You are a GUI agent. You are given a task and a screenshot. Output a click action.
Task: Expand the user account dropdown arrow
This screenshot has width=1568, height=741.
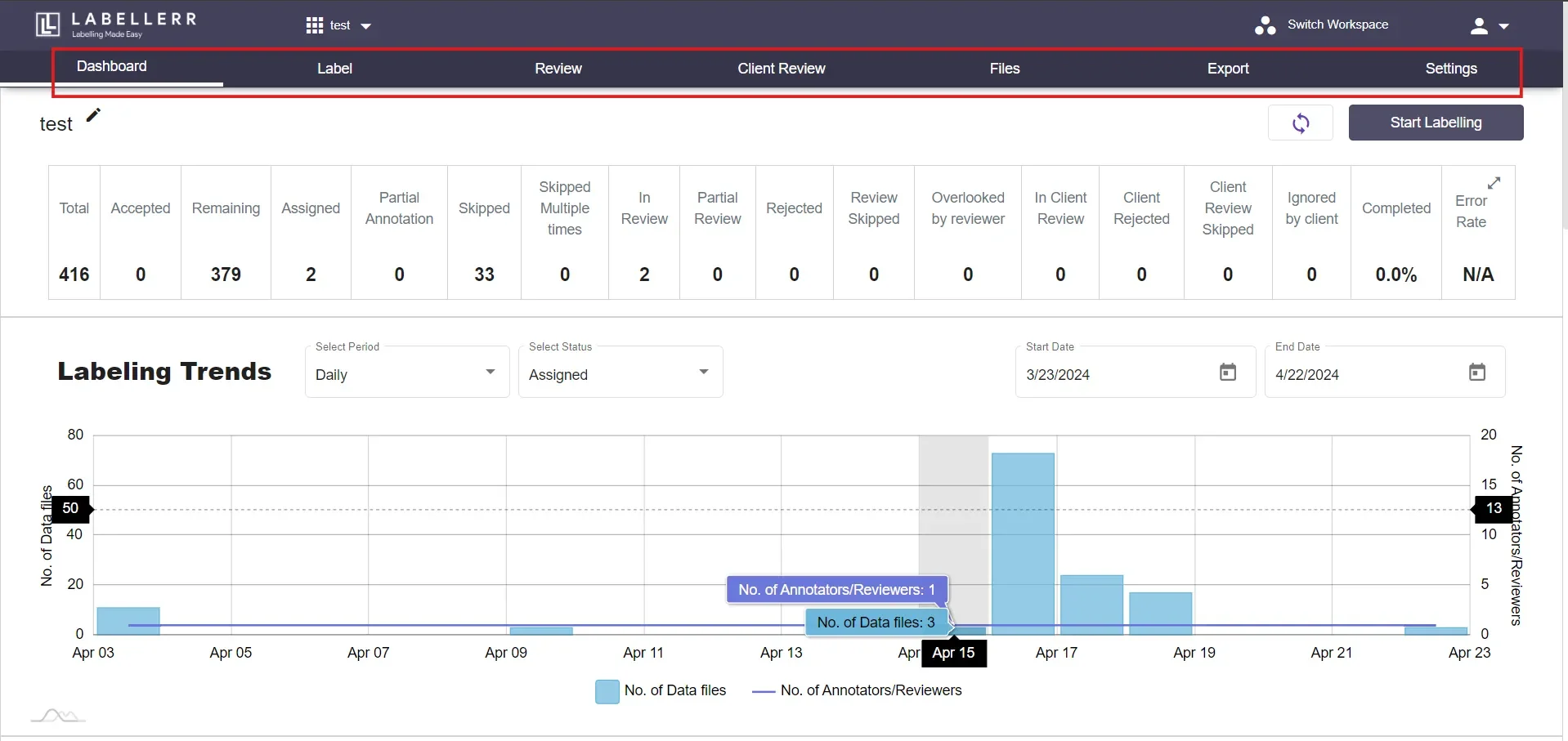1503,26
